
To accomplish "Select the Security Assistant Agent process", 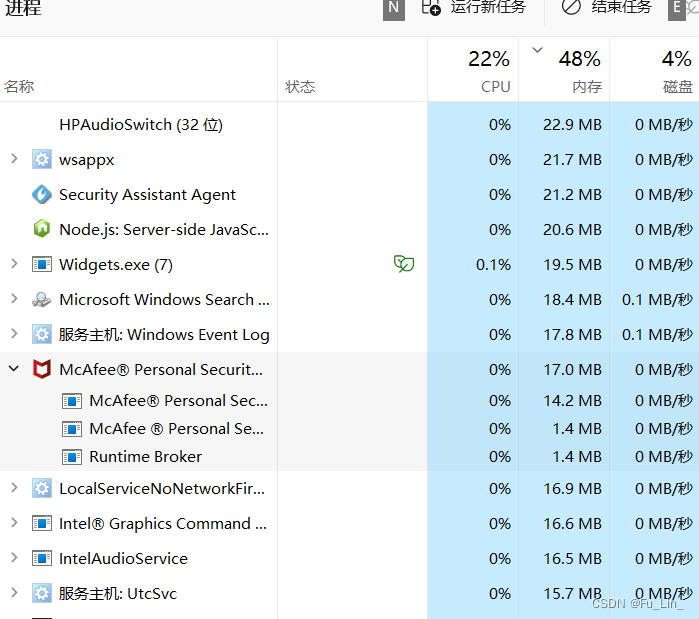I will tap(147, 195).
